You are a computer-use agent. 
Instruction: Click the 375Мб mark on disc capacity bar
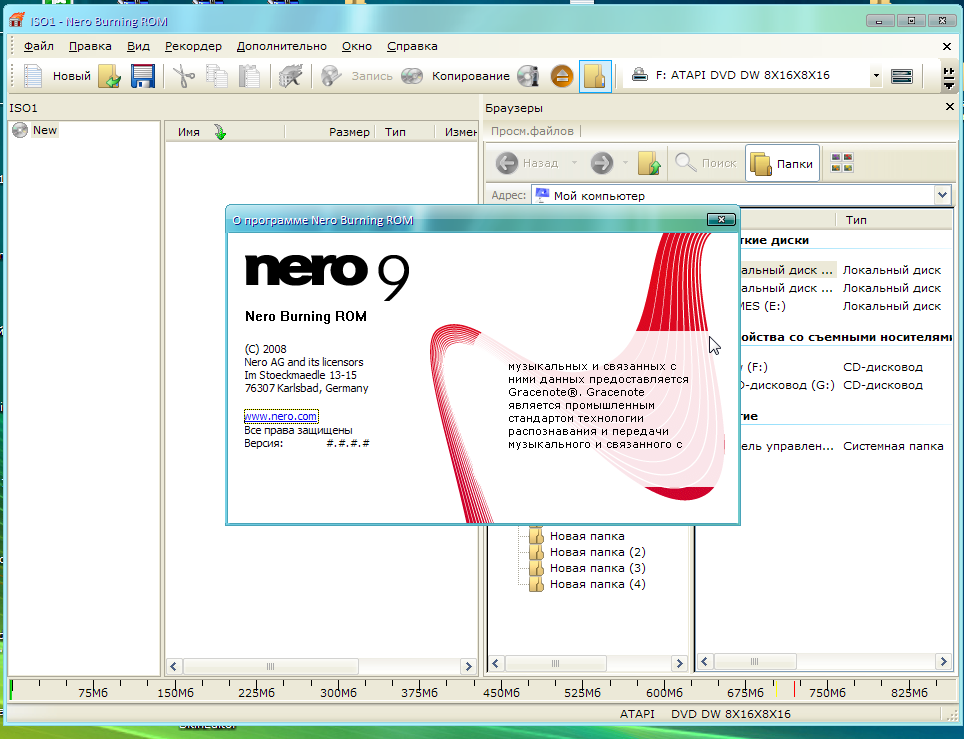point(419,692)
